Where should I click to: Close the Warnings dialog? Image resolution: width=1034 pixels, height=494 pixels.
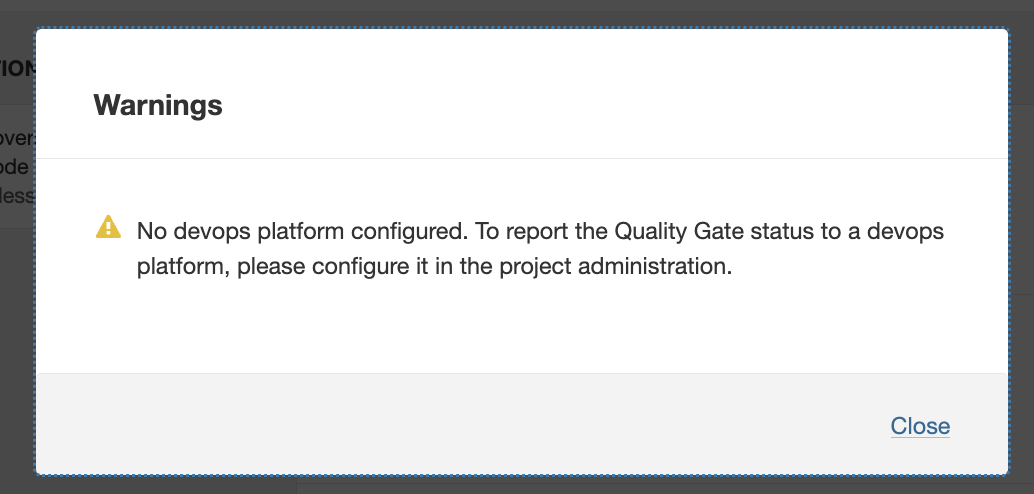(x=920, y=426)
